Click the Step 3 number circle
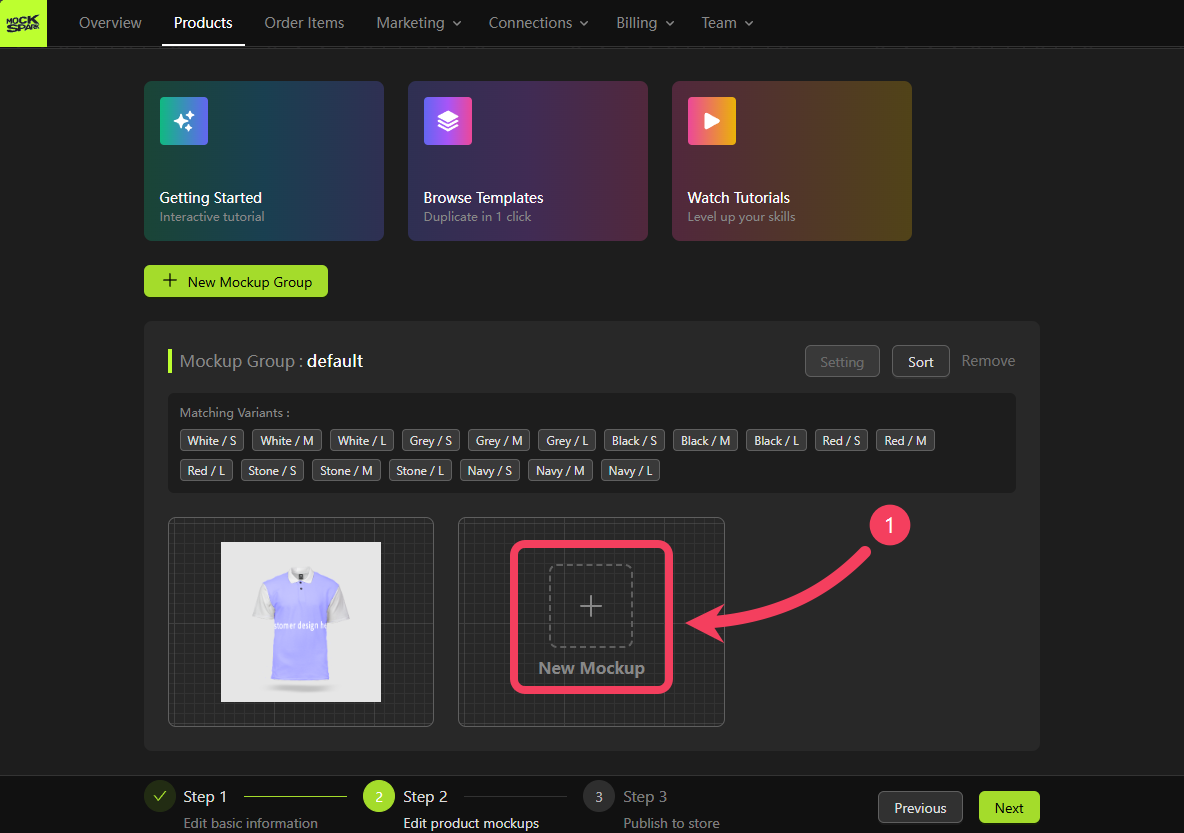 [x=599, y=796]
